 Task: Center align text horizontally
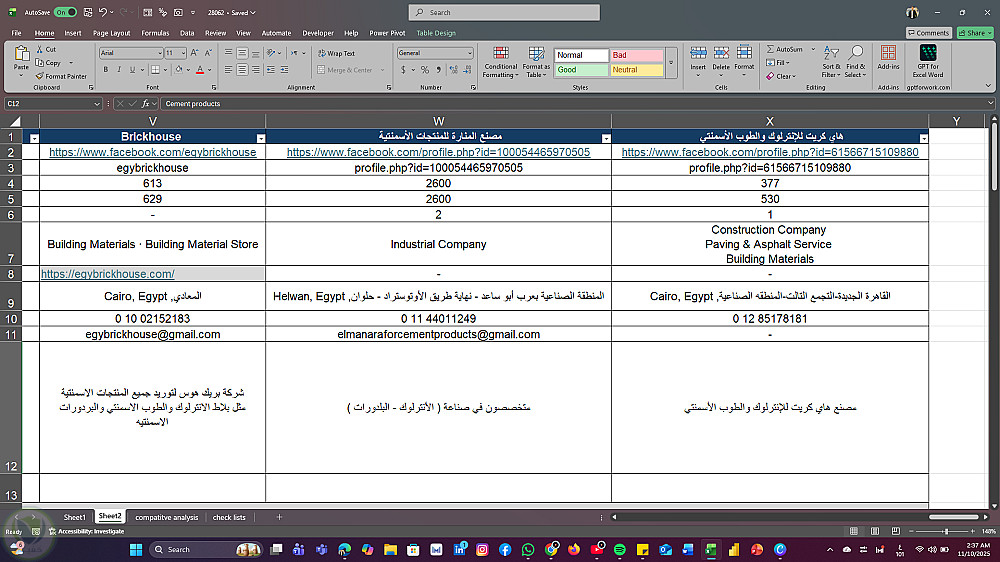click(242, 70)
